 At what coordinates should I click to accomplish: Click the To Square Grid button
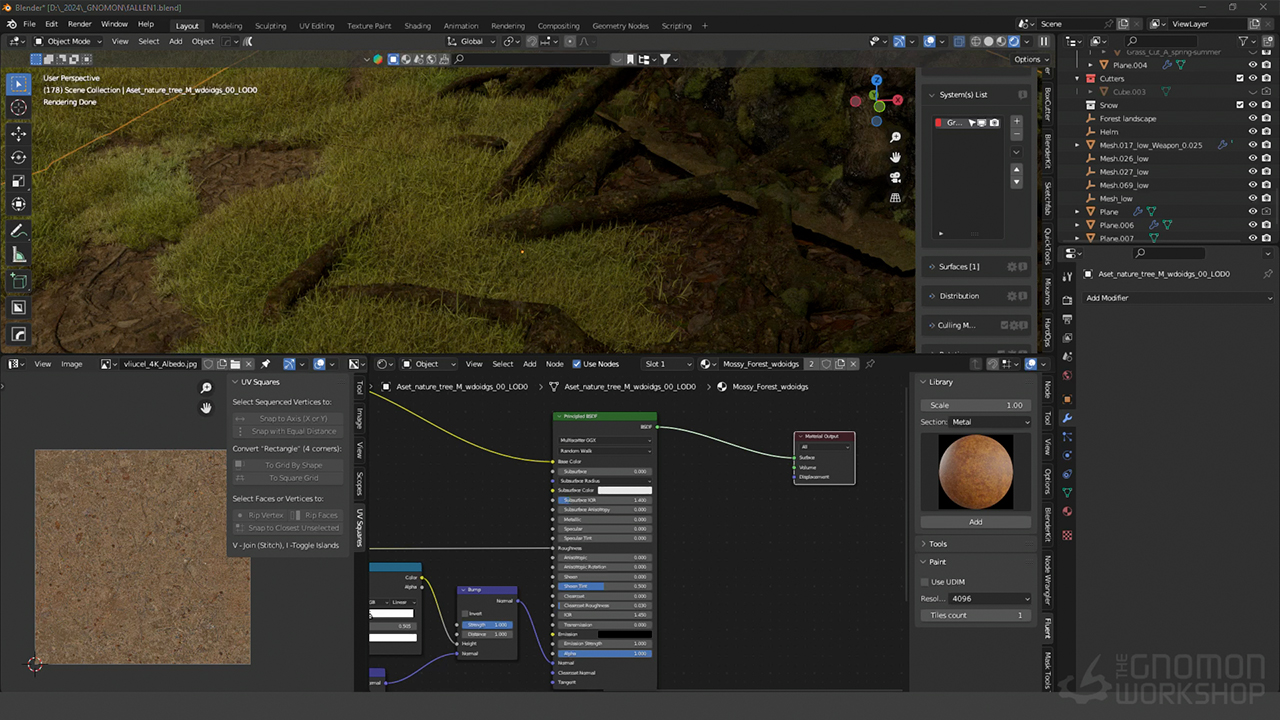click(x=293, y=478)
